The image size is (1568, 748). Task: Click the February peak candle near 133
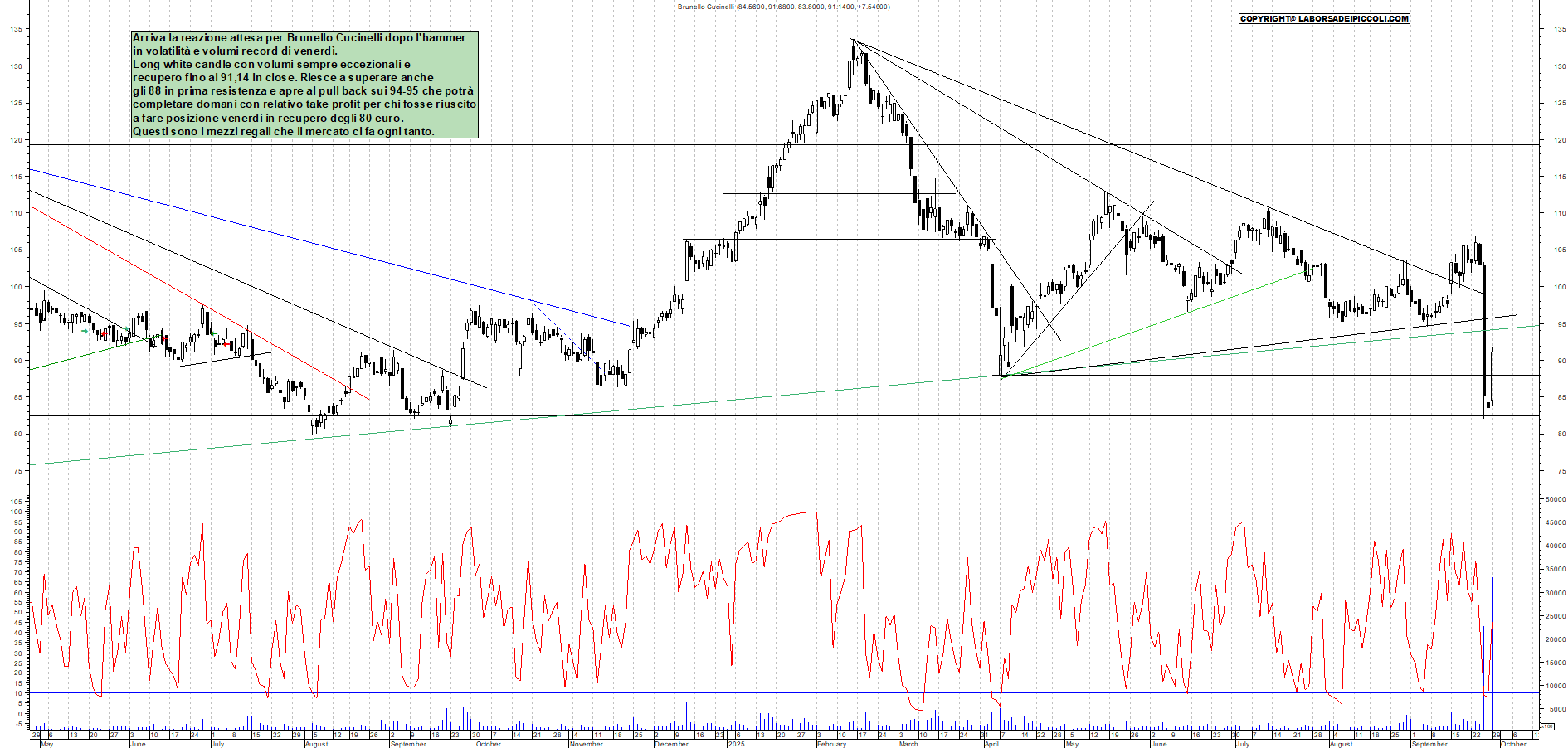[853, 51]
